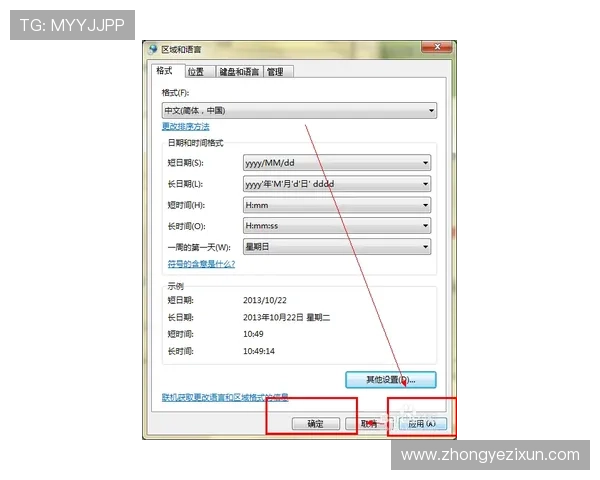Click the 日期和时间格式 group heading

(x=196, y=143)
